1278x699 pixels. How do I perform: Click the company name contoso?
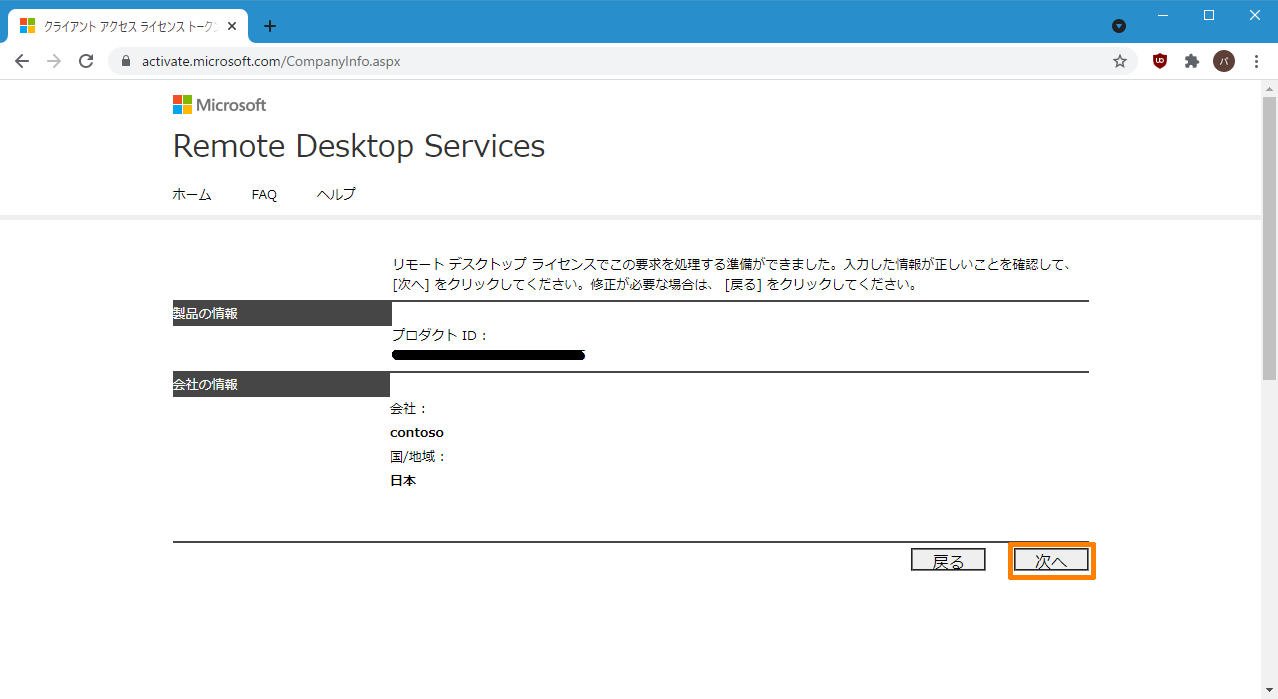pyautogui.click(x=417, y=433)
